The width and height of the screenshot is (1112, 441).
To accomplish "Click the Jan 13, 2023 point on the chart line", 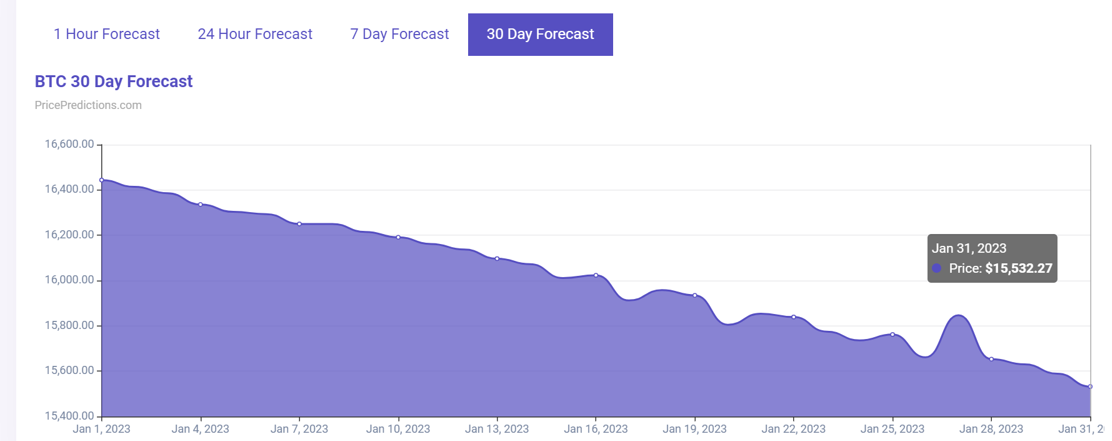I will tap(497, 259).
